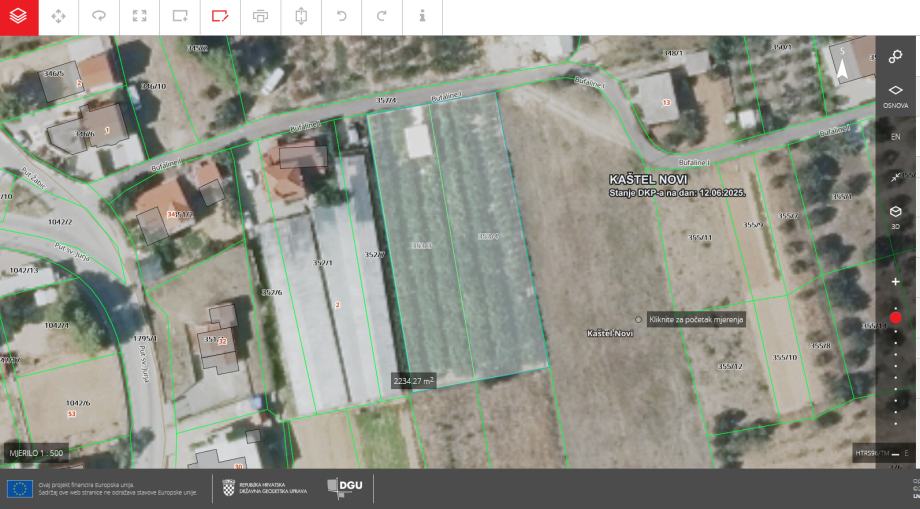Open the OSNOVA basemap selector
Viewport: 920px width, 509px height.
click(895, 96)
